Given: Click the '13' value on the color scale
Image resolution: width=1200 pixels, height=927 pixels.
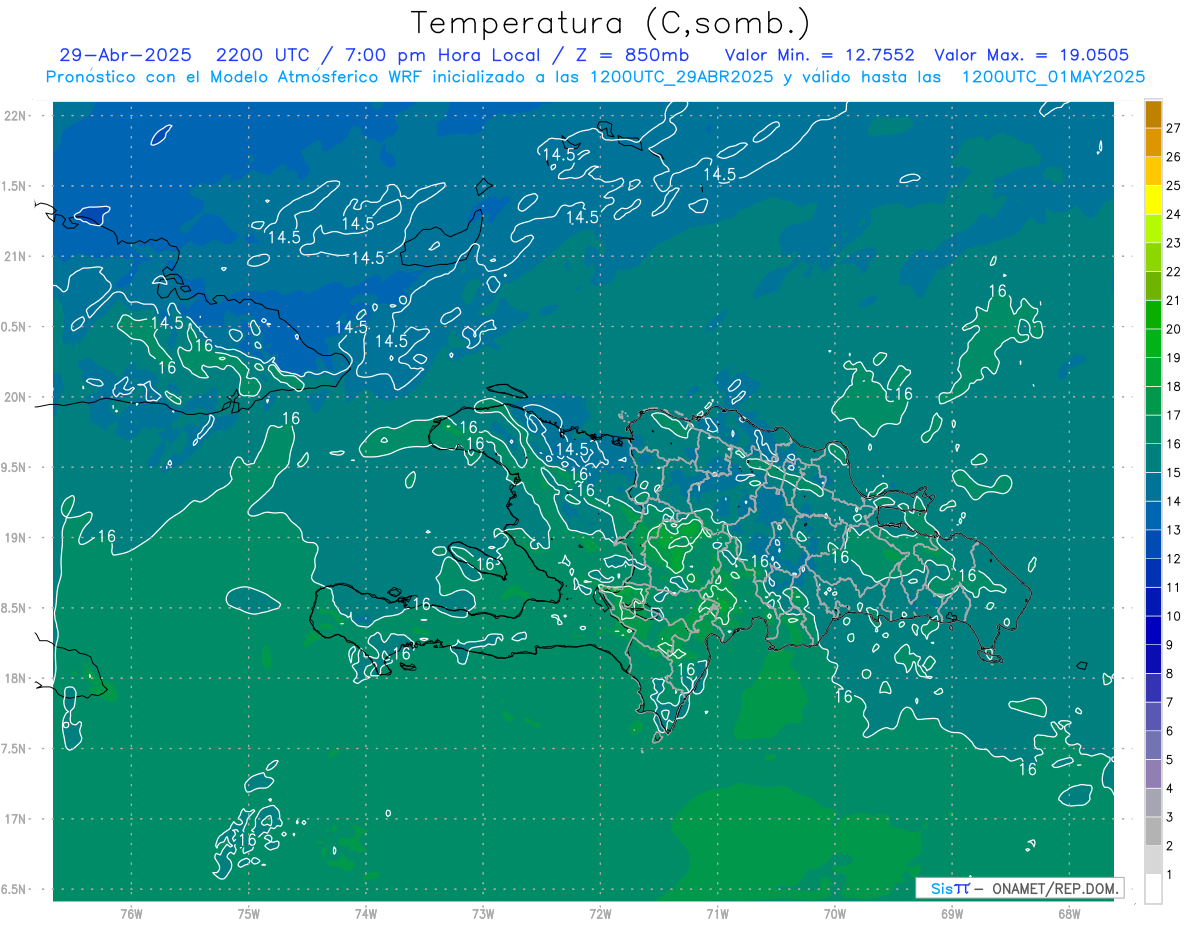Looking at the screenshot, I should click(1174, 530).
